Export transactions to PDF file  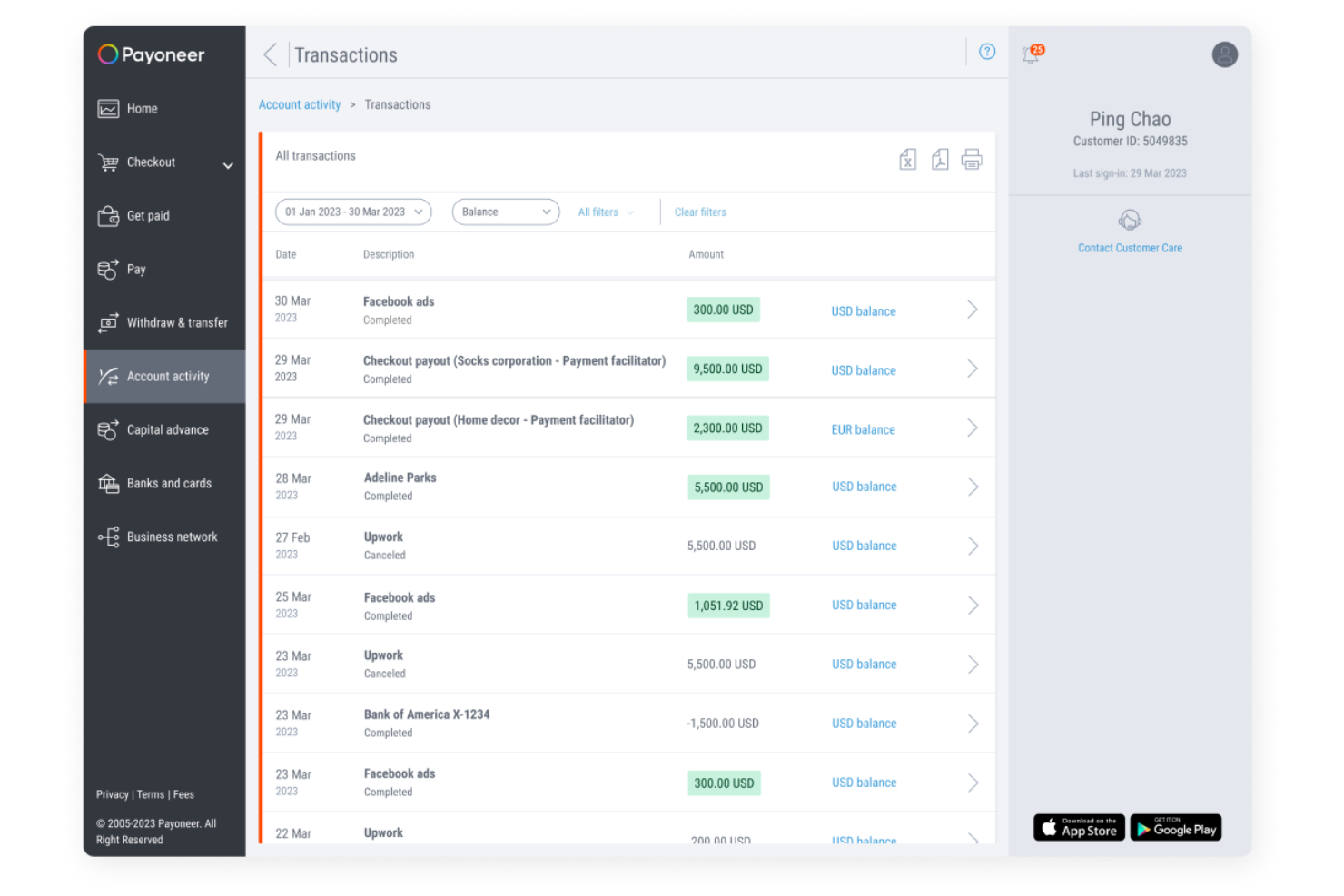click(x=940, y=160)
